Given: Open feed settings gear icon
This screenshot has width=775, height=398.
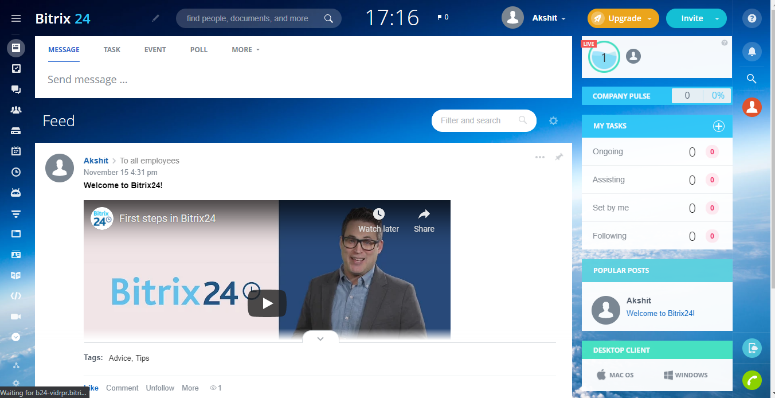Looking at the screenshot, I should pyautogui.click(x=554, y=121).
